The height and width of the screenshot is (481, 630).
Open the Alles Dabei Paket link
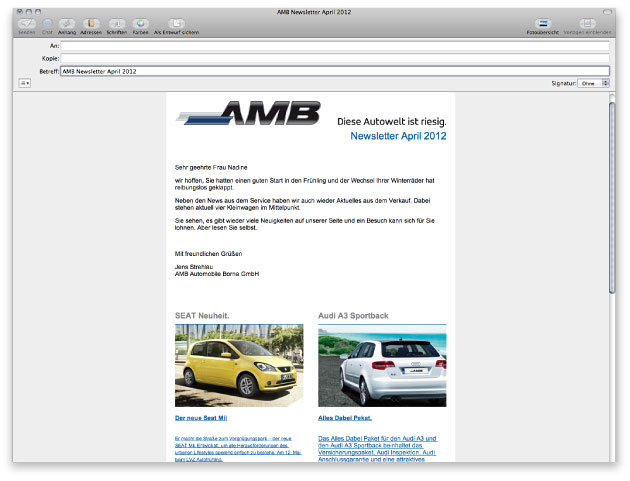[x=345, y=418]
